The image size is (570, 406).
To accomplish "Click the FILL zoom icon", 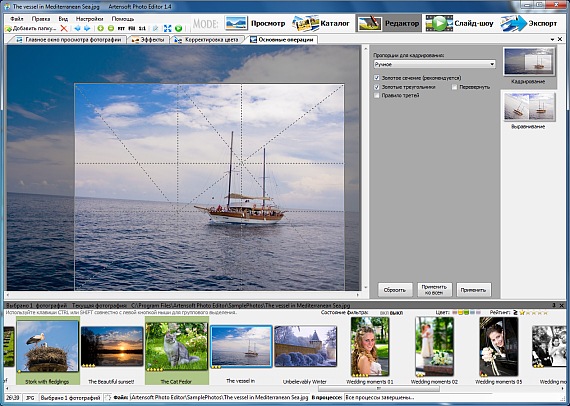I will pos(132,28).
